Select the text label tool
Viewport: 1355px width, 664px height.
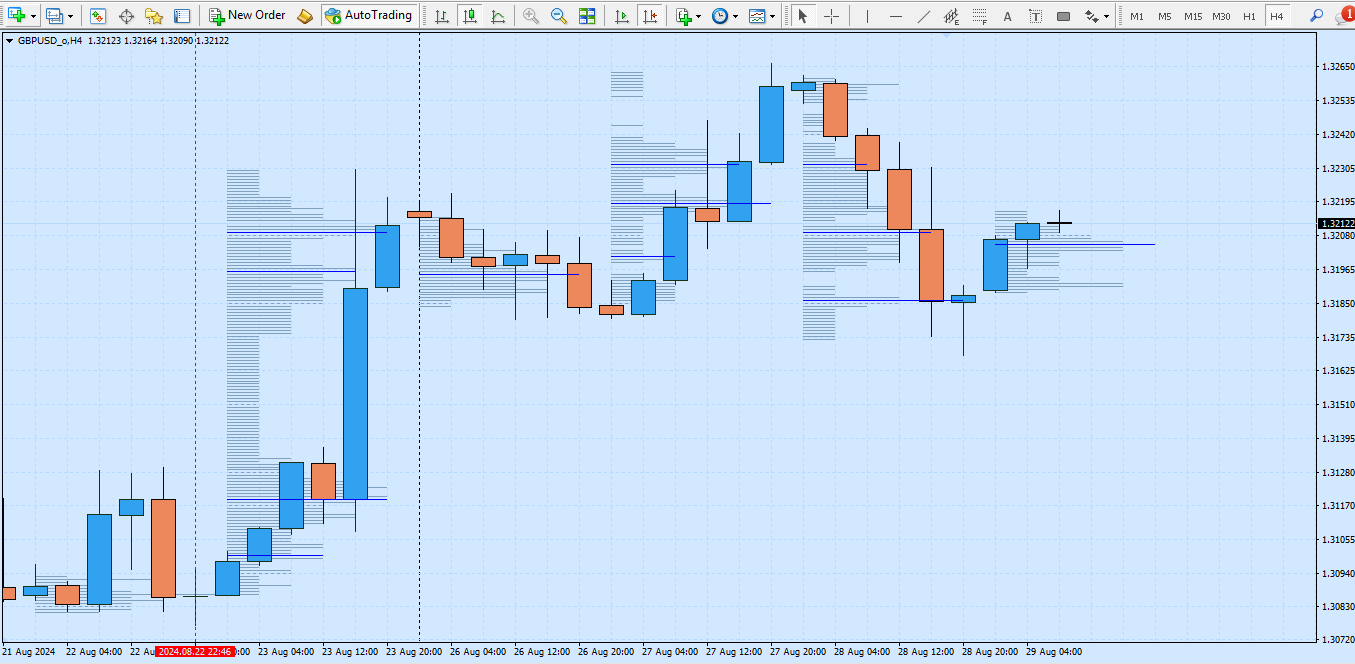(x=1035, y=16)
